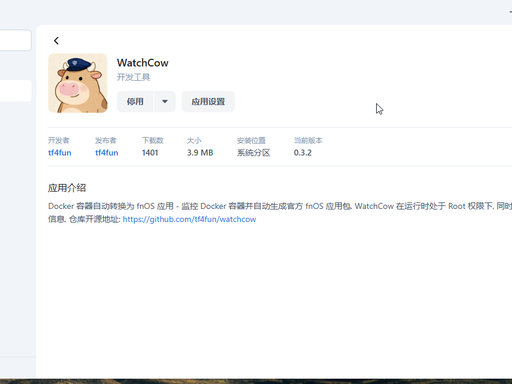Click the size value 3.9 MB
This screenshot has height=384, width=512.
pos(200,153)
